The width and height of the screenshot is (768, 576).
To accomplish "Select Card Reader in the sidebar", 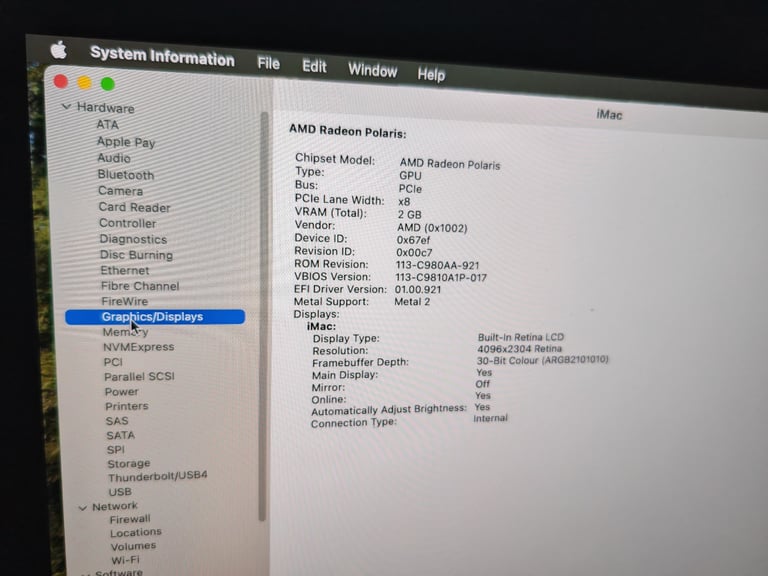I will click(x=134, y=207).
